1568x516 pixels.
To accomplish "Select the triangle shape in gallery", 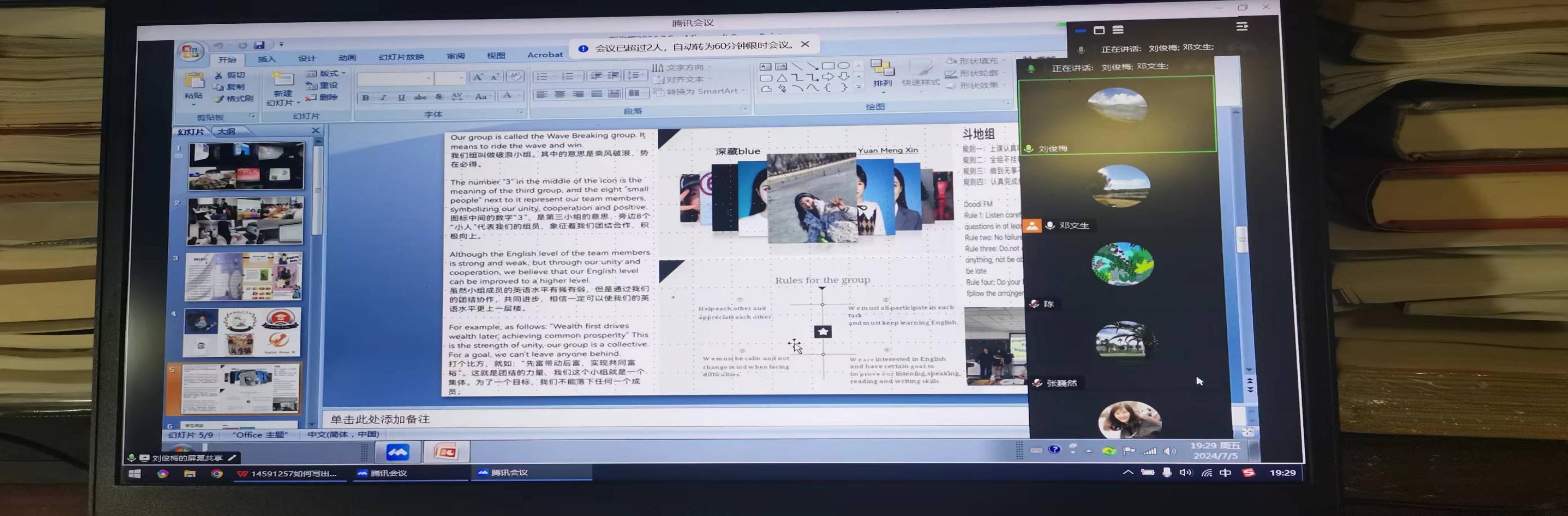I will point(781,77).
